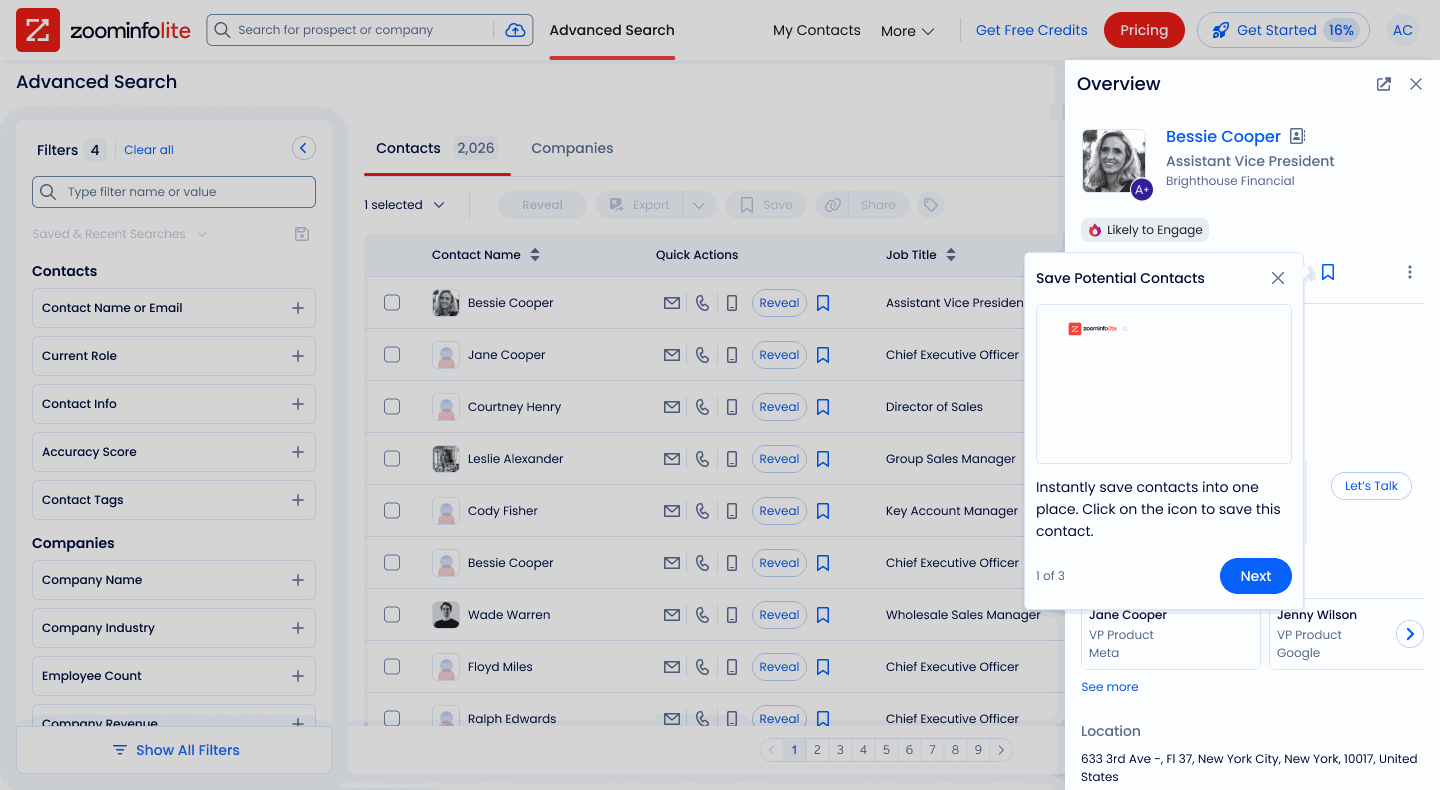Image resolution: width=1440 pixels, height=790 pixels.
Task: Click the cloud upload icon in search bar
Action: point(515,30)
